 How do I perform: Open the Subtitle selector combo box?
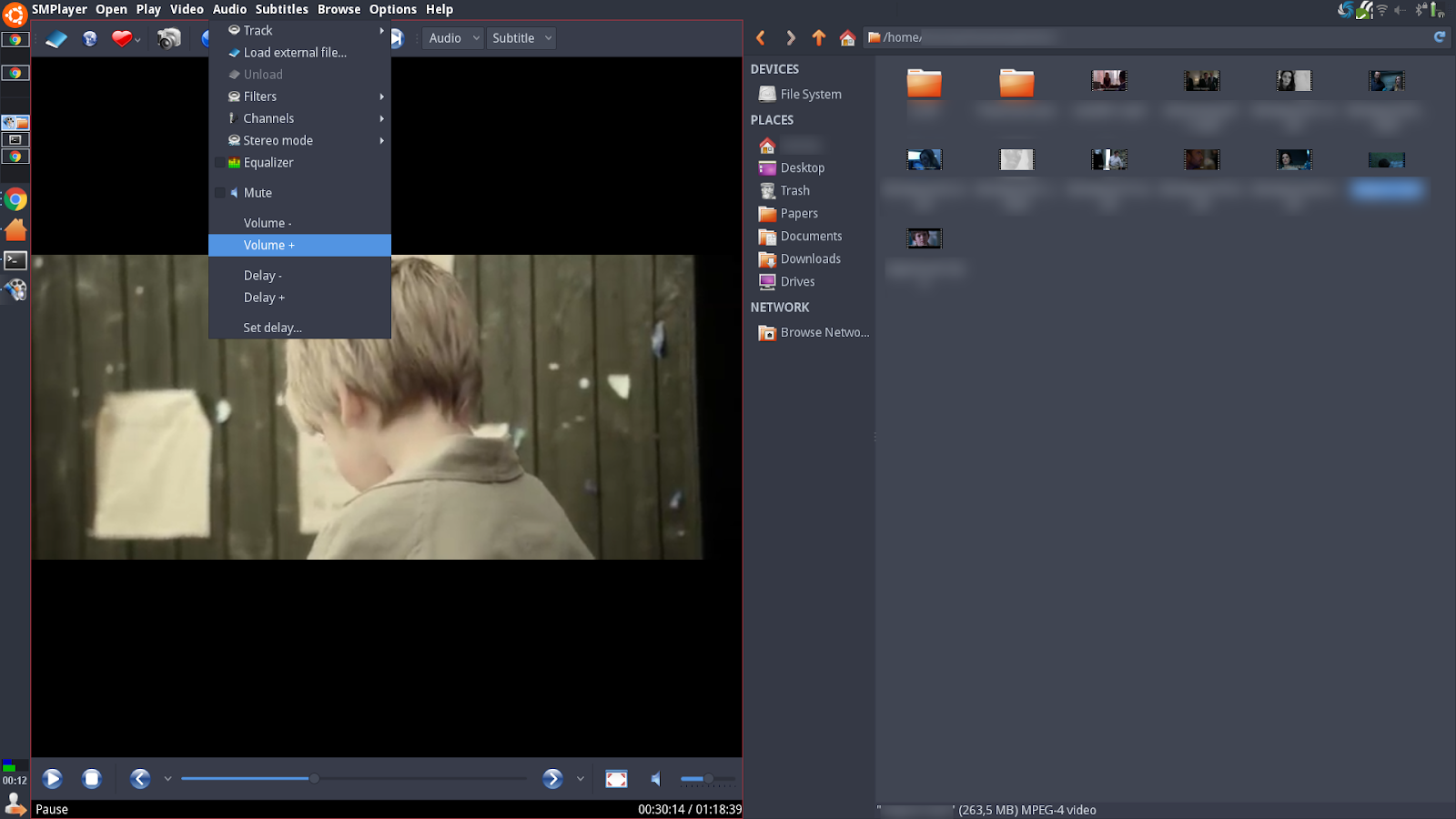pyautogui.click(x=521, y=38)
